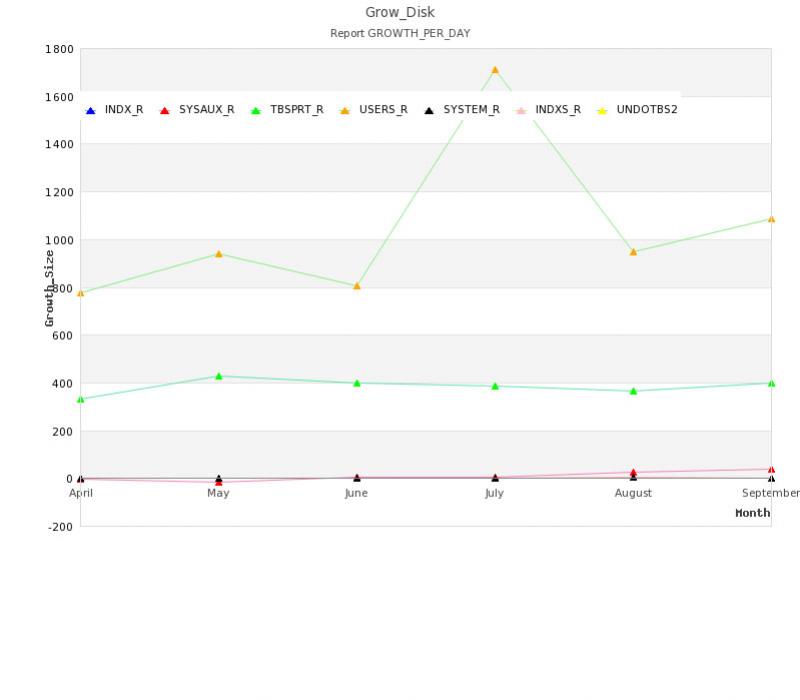The width and height of the screenshot is (800, 700).
Task: Click the May x-axis label
Action: pyautogui.click(x=218, y=493)
